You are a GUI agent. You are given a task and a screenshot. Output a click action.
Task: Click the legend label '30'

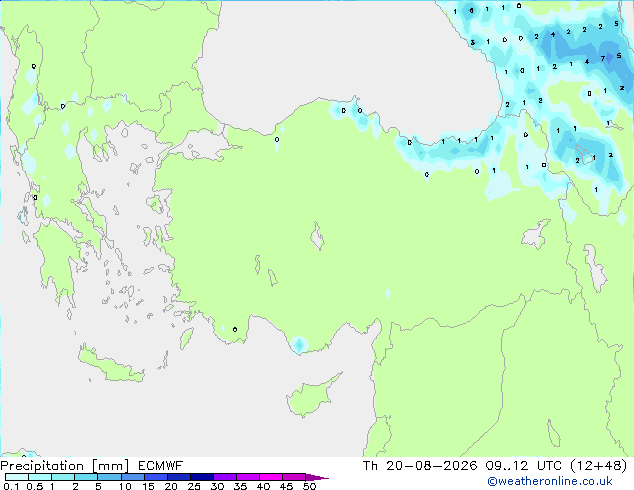tap(217, 486)
